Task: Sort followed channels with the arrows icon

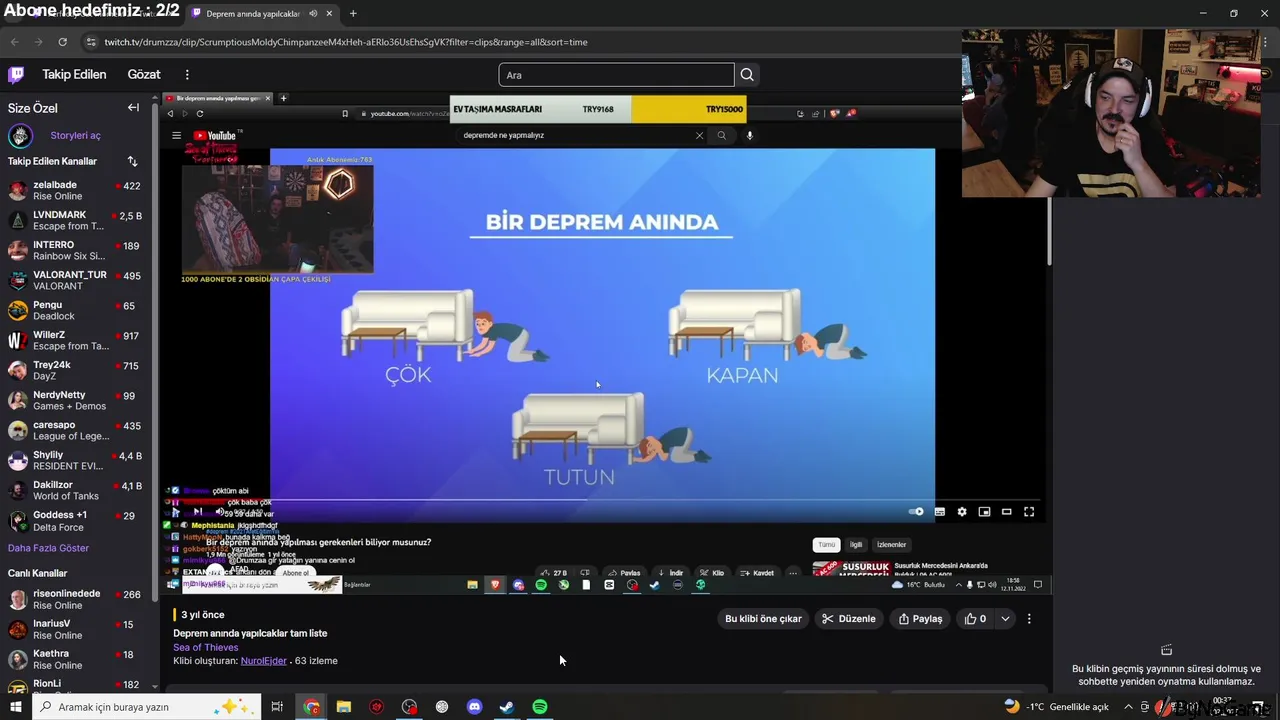Action: point(132,161)
